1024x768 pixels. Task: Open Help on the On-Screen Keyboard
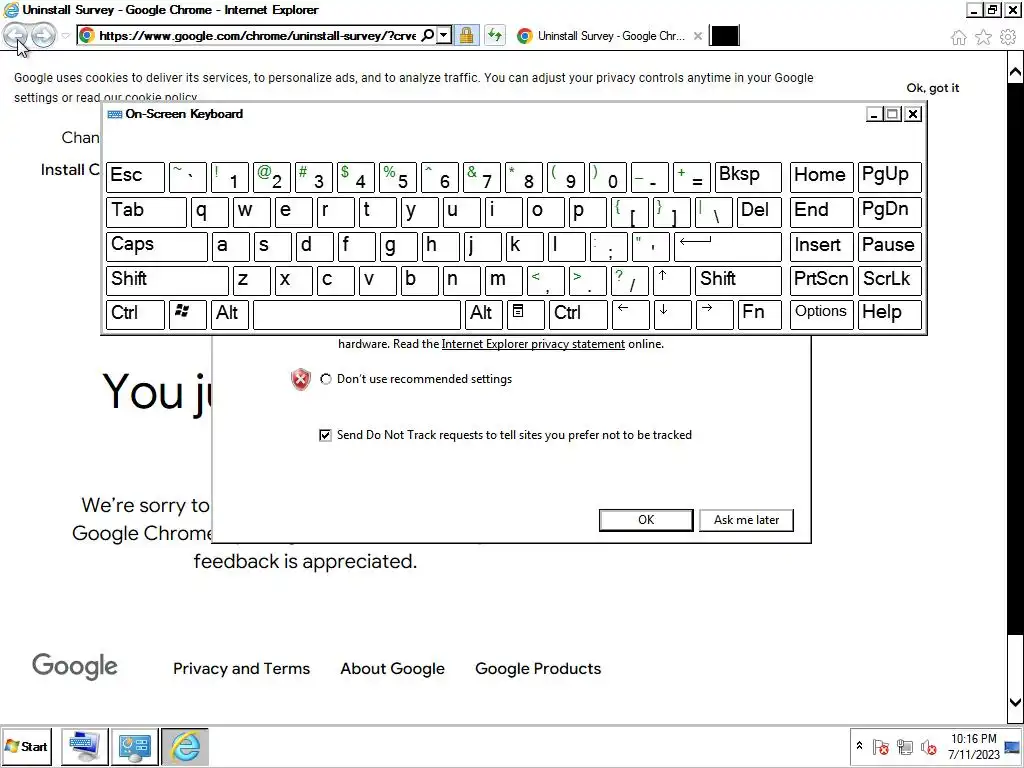click(889, 314)
